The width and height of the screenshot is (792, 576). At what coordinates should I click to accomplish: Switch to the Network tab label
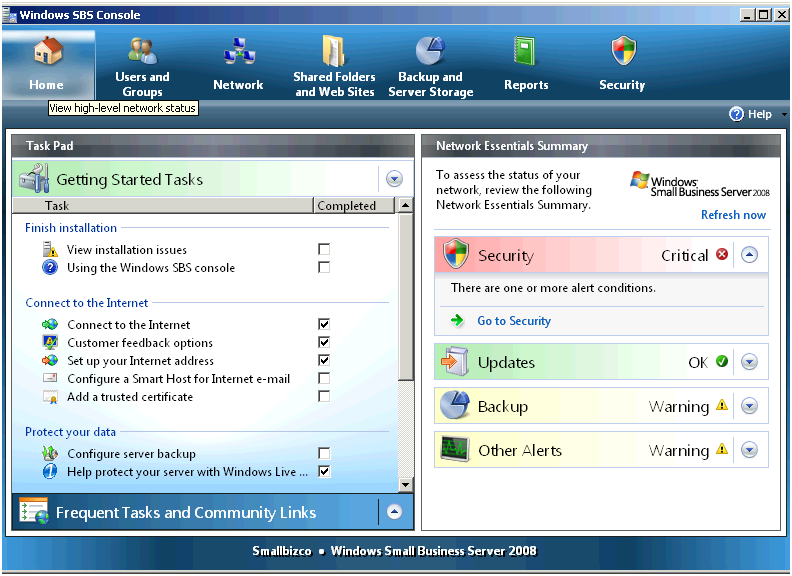(x=238, y=85)
